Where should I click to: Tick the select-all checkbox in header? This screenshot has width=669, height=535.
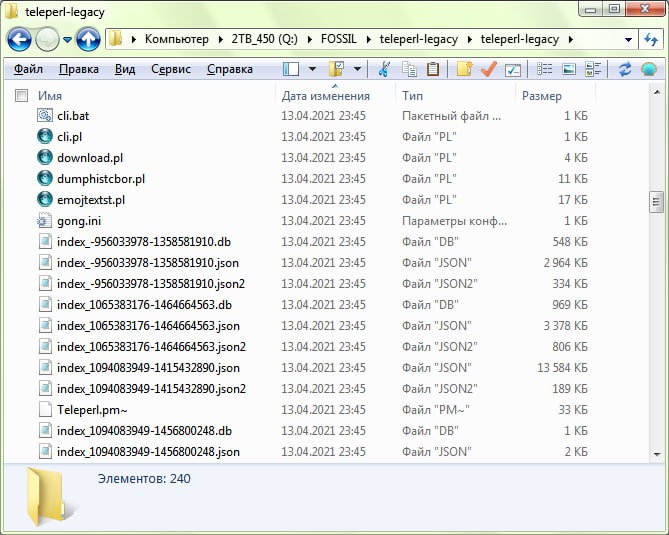tap(21, 95)
